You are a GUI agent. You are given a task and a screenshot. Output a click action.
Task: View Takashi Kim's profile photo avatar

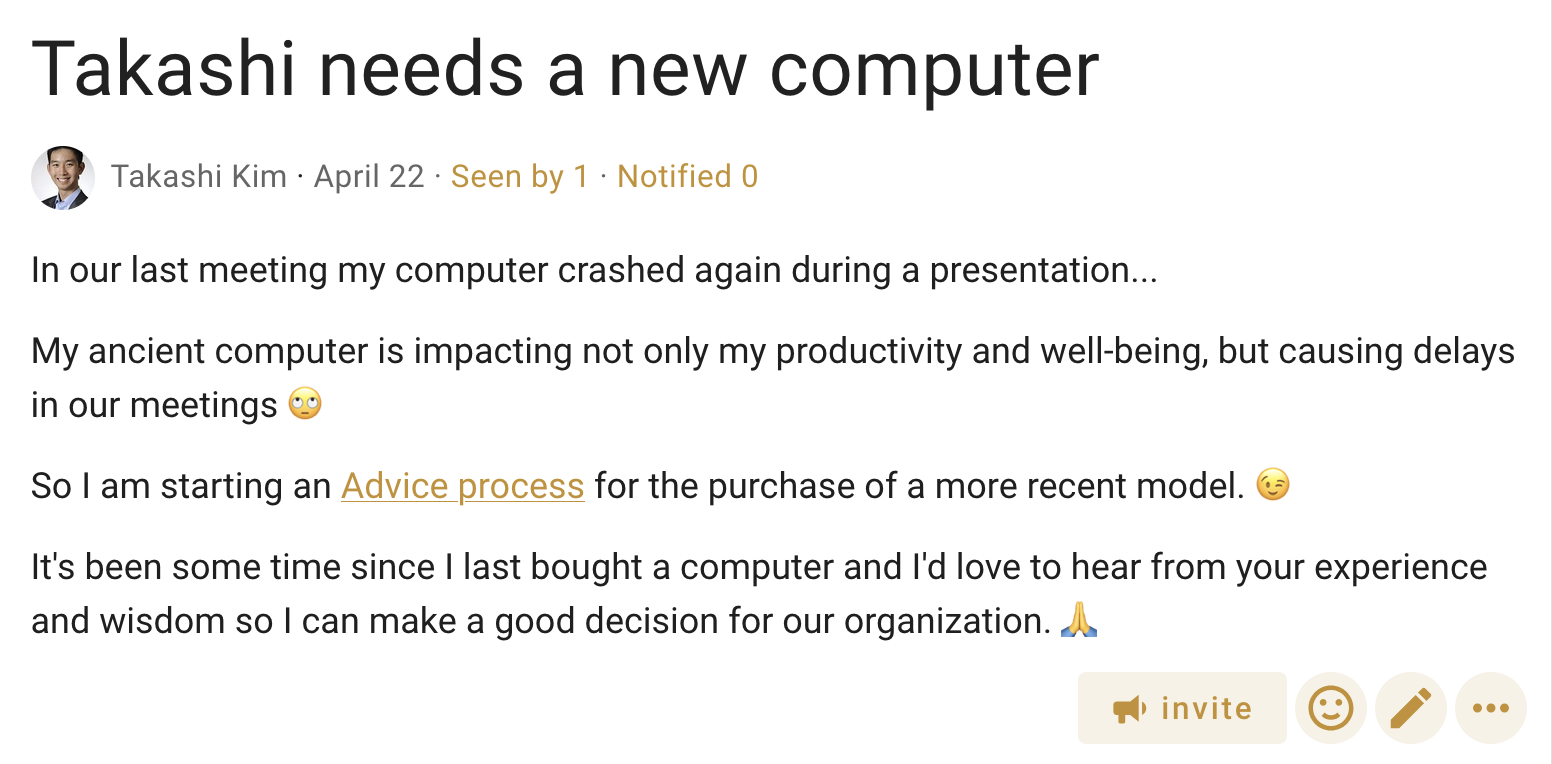pos(63,178)
